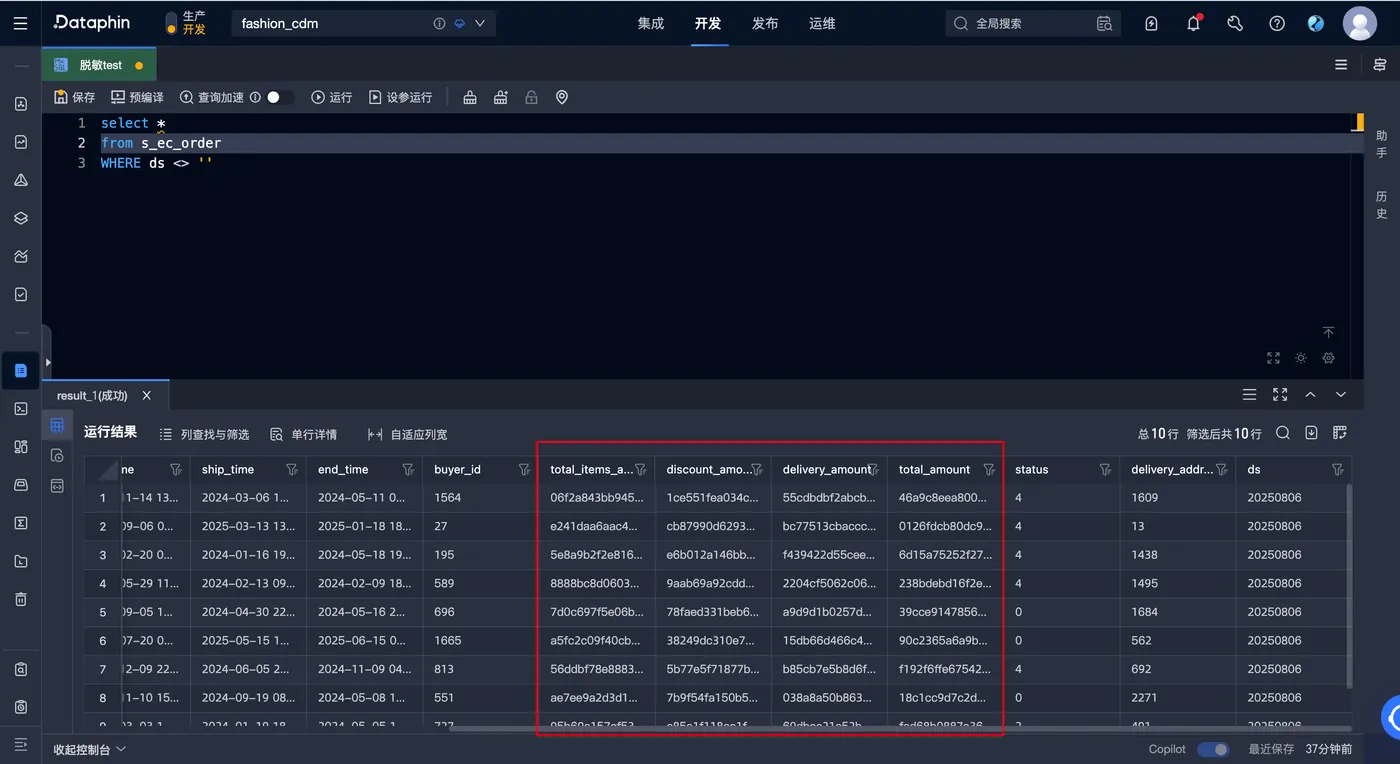The height and width of the screenshot is (764, 1400).
Task: Click the 单行详情 single row details button
Action: [304, 434]
